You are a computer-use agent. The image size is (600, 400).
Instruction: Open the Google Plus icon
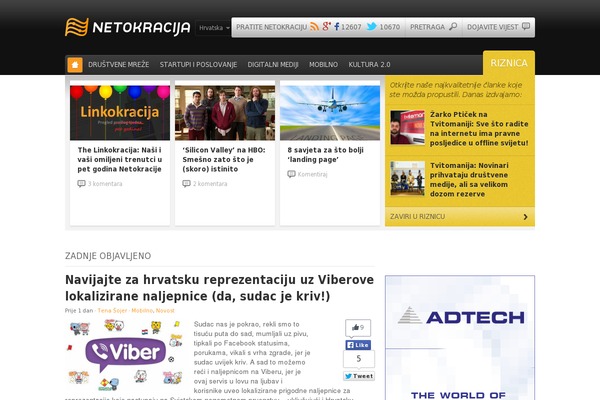pyautogui.click(x=326, y=26)
